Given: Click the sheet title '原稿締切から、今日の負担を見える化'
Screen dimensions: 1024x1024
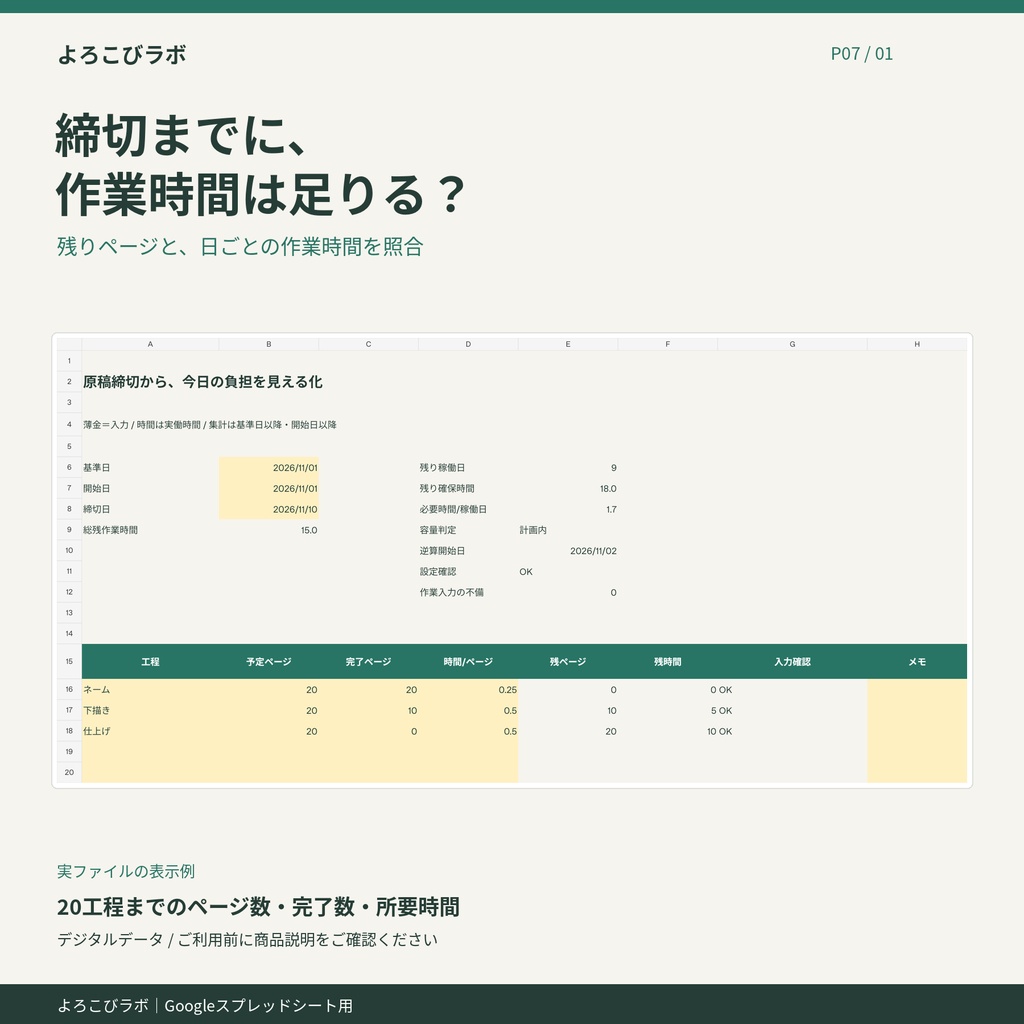Looking at the screenshot, I should click(x=202, y=382).
